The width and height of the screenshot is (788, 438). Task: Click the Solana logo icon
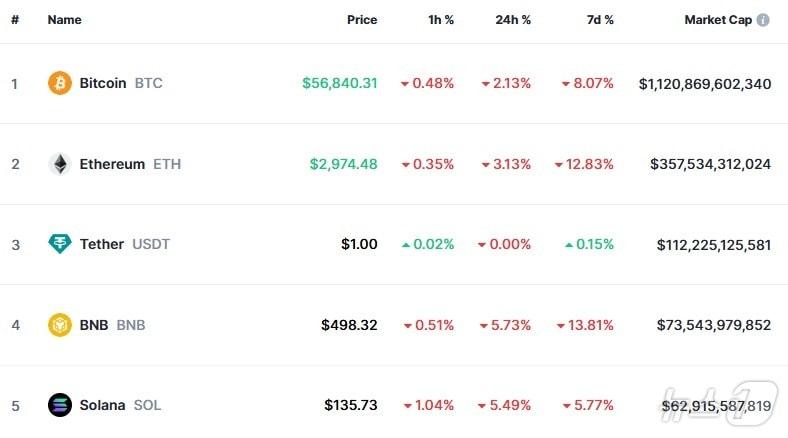coord(60,405)
